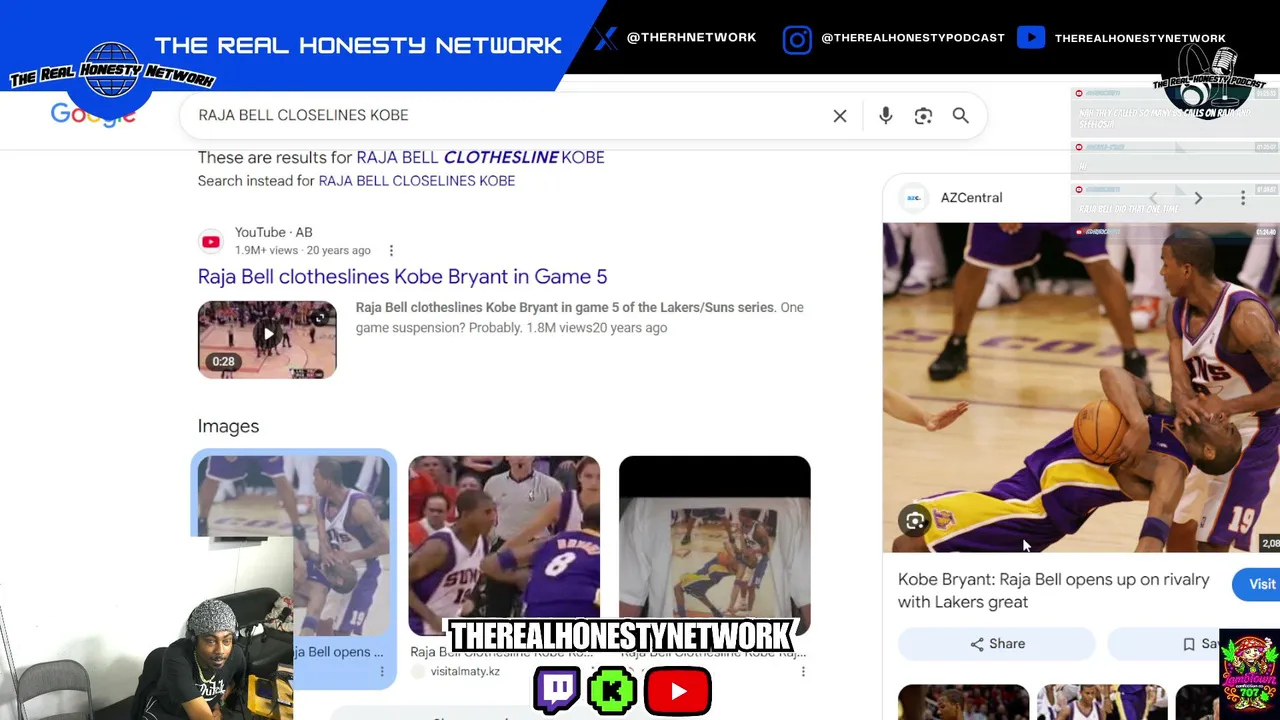Open "Kobe Bryant: Raja Bell opens up on rivalry" title
Screen dimensions: 1280x720
tap(1053, 591)
